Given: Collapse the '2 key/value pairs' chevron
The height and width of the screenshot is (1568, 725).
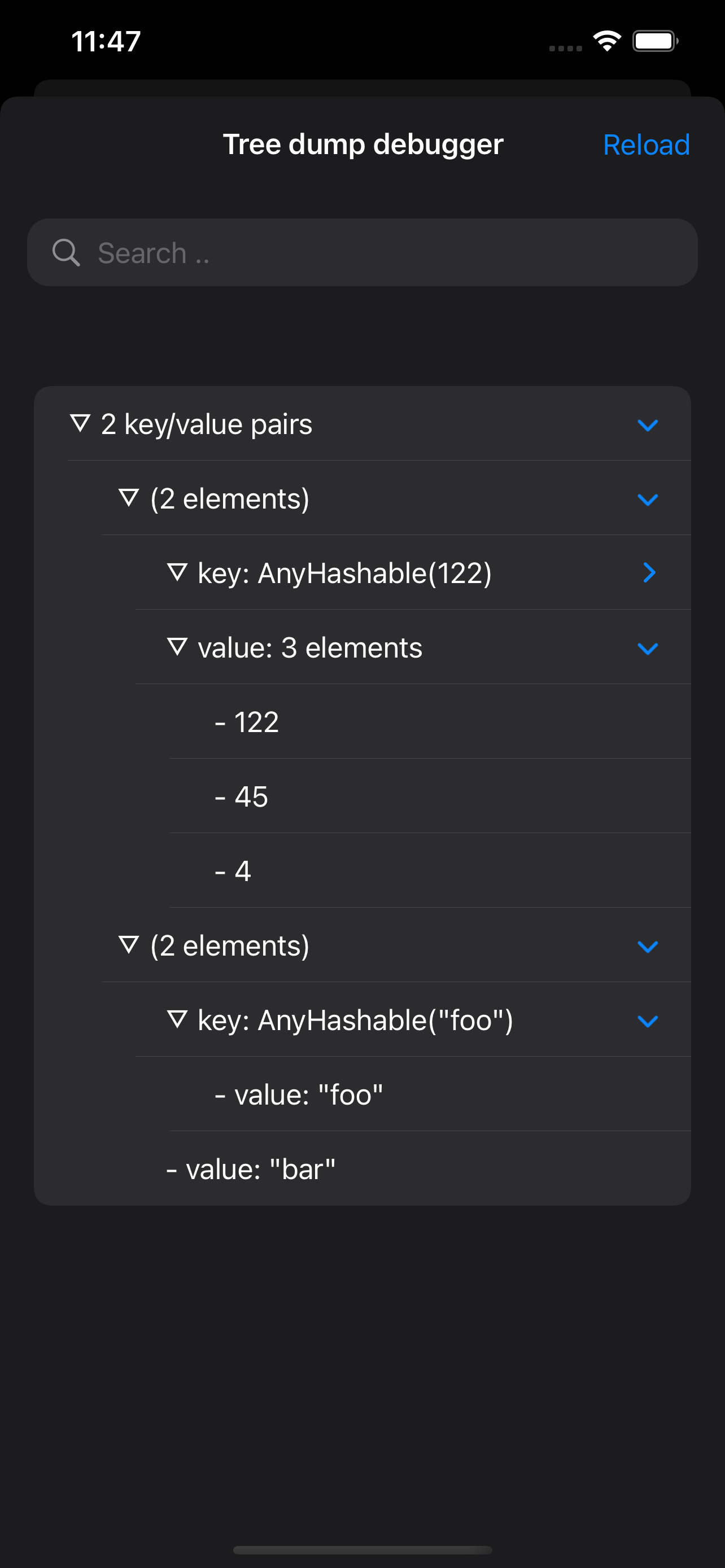Looking at the screenshot, I should point(648,425).
